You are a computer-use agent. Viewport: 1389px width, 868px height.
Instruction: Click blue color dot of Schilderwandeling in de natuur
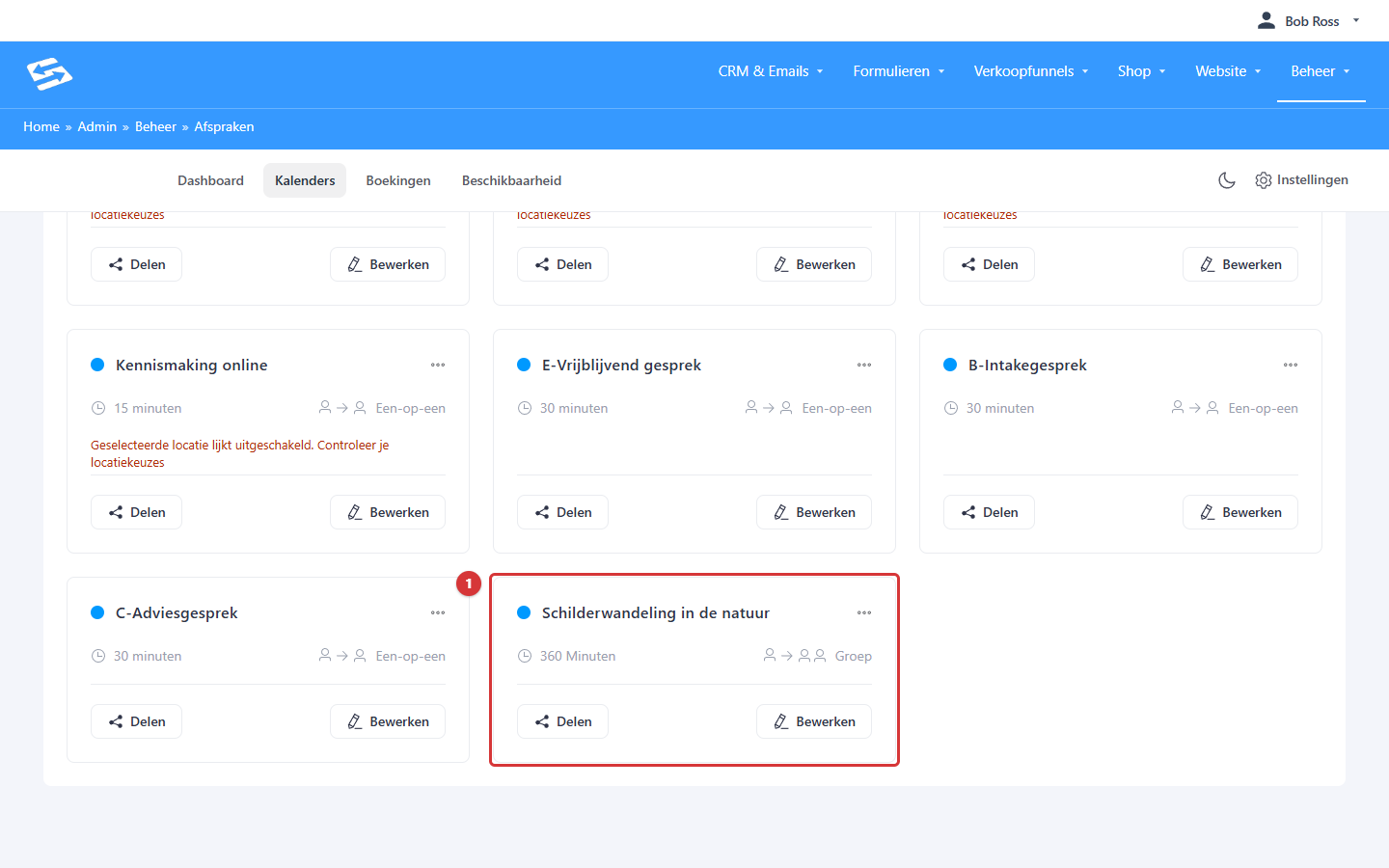(x=524, y=612)
